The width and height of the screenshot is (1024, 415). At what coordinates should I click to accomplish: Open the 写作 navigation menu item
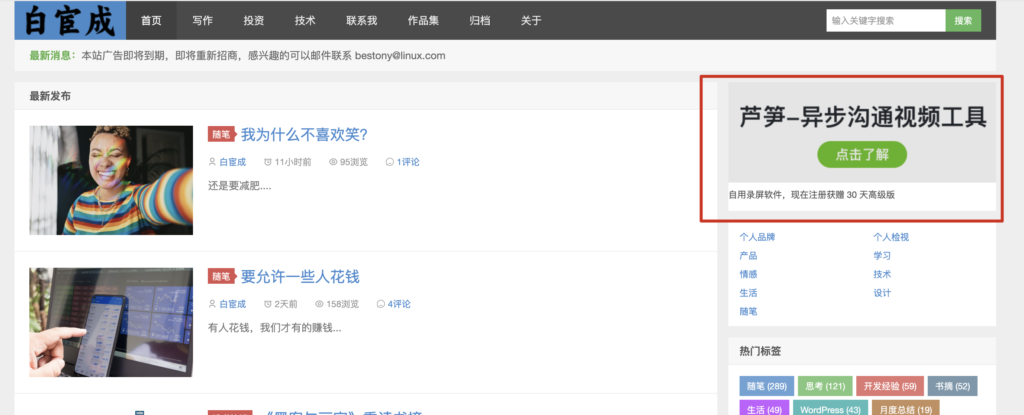[x=202, y=21]
